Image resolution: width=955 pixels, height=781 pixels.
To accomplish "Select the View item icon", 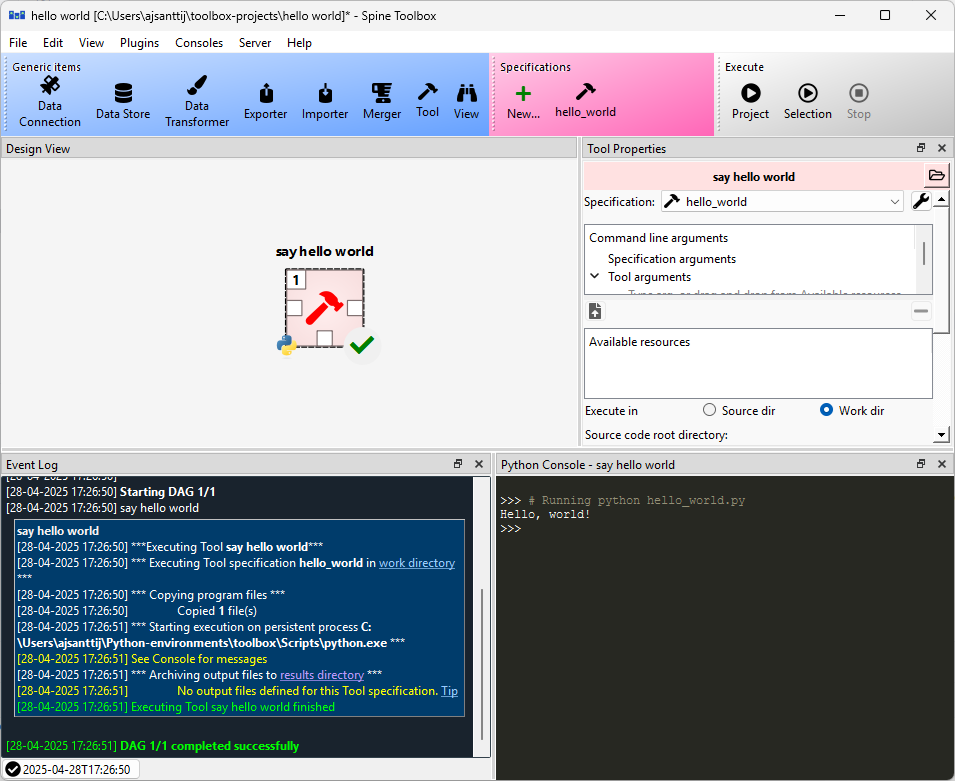I will point(466,93).
